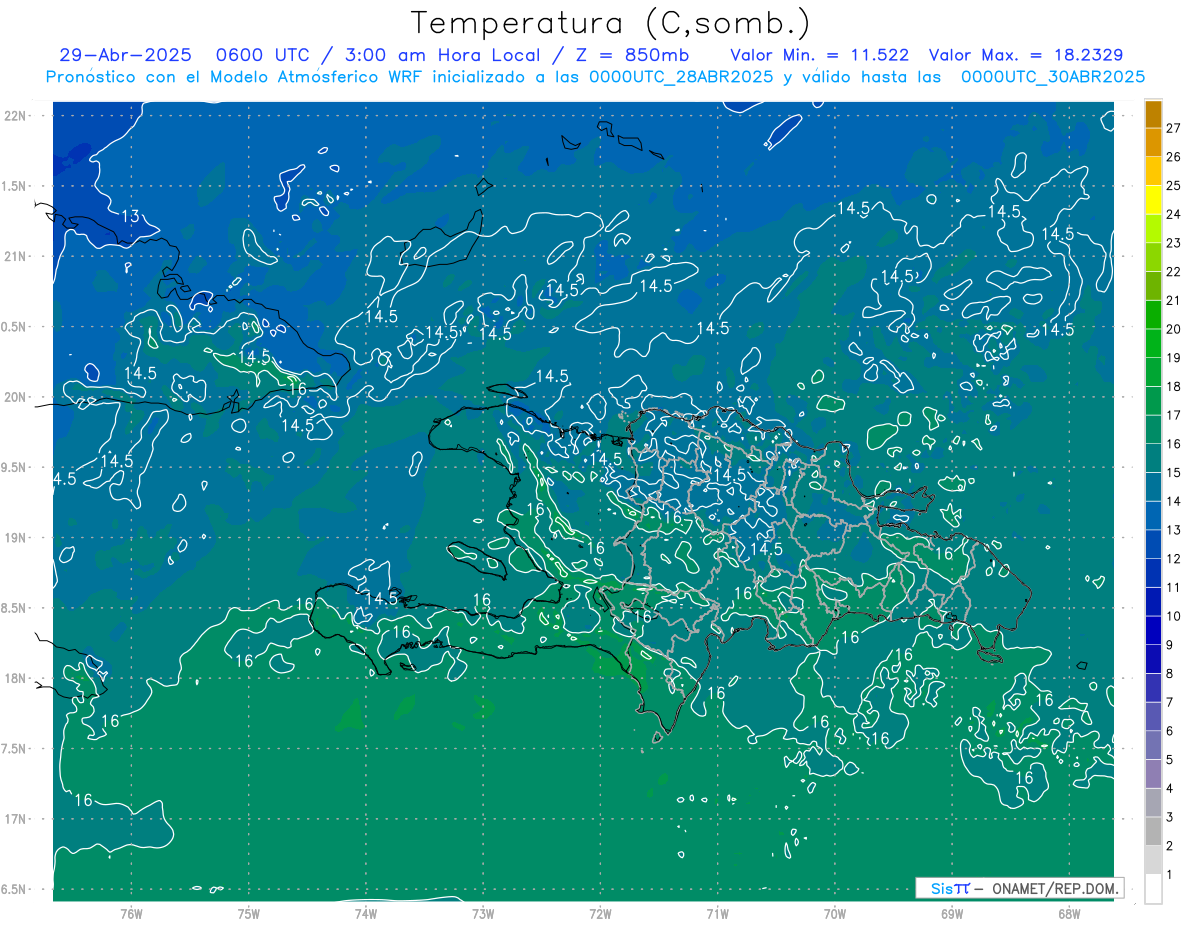The width and height of the screenshot is (1200, 927).
Task: Click the "18N" latitude label
Action: 14,679
